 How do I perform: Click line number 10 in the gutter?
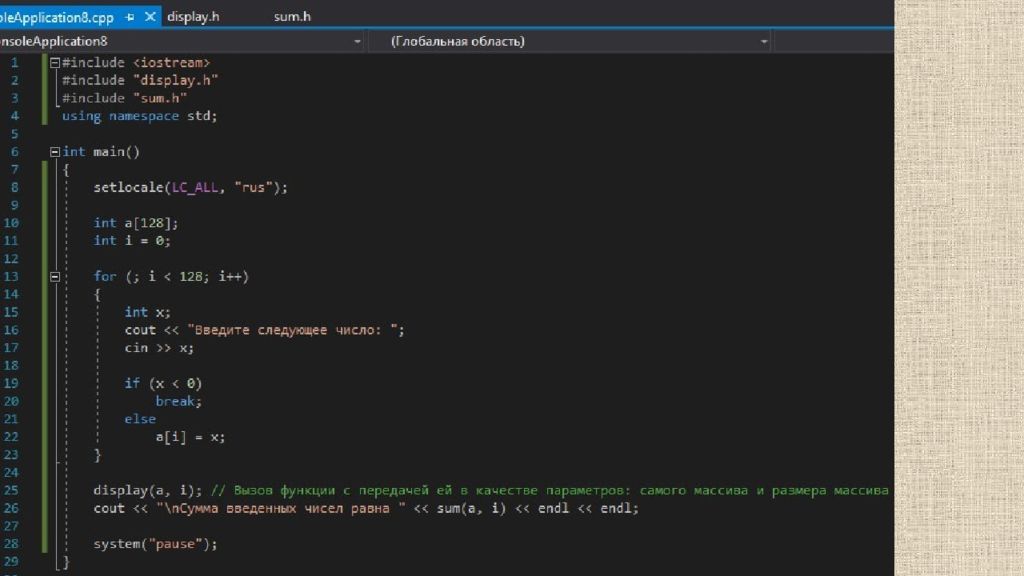point(13,223)
